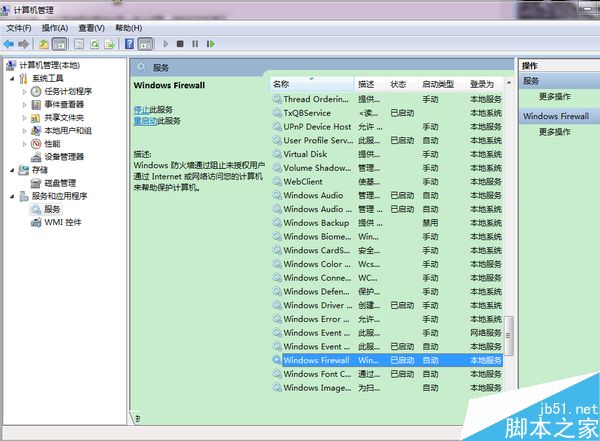Collapse the 服务和应用程序 tree node
This screenshot has width=600, height=441.
[12, 196]
